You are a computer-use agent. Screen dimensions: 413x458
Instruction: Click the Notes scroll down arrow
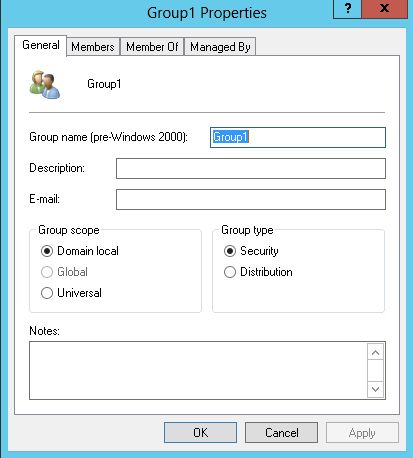pos(375,389)
